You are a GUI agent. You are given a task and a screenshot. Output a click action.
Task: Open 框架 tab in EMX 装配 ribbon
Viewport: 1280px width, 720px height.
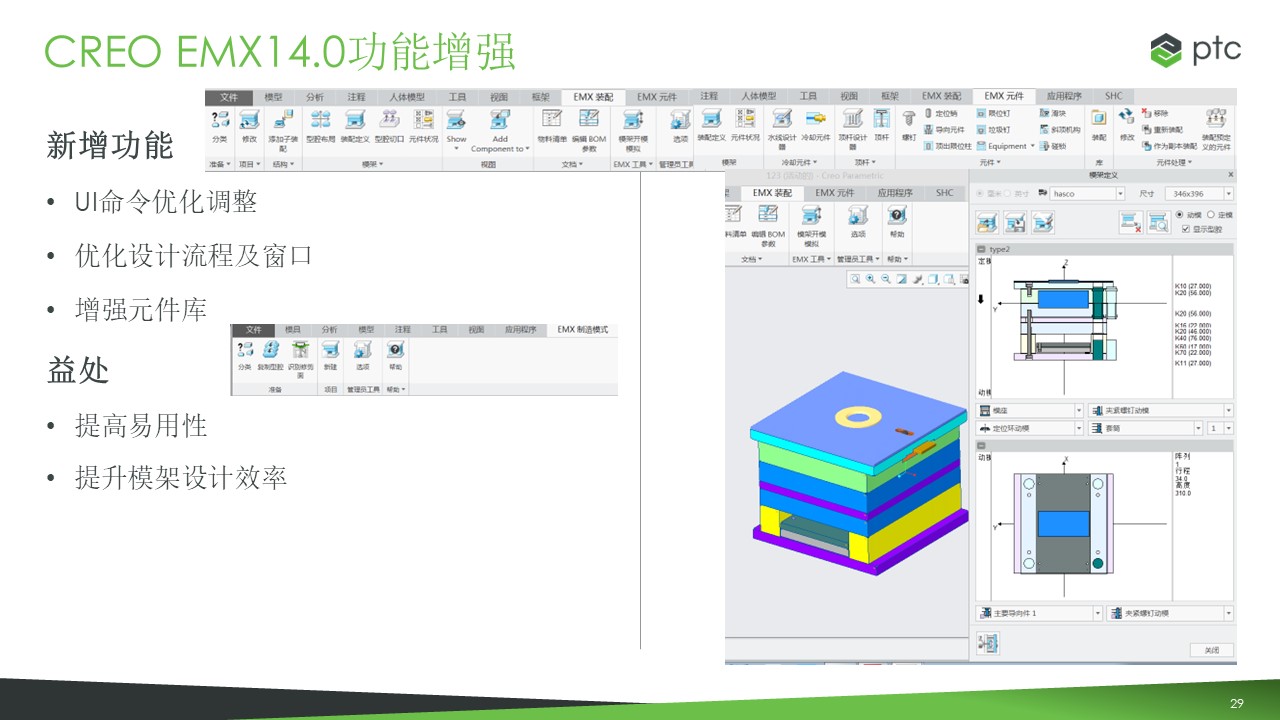point(540,97)
